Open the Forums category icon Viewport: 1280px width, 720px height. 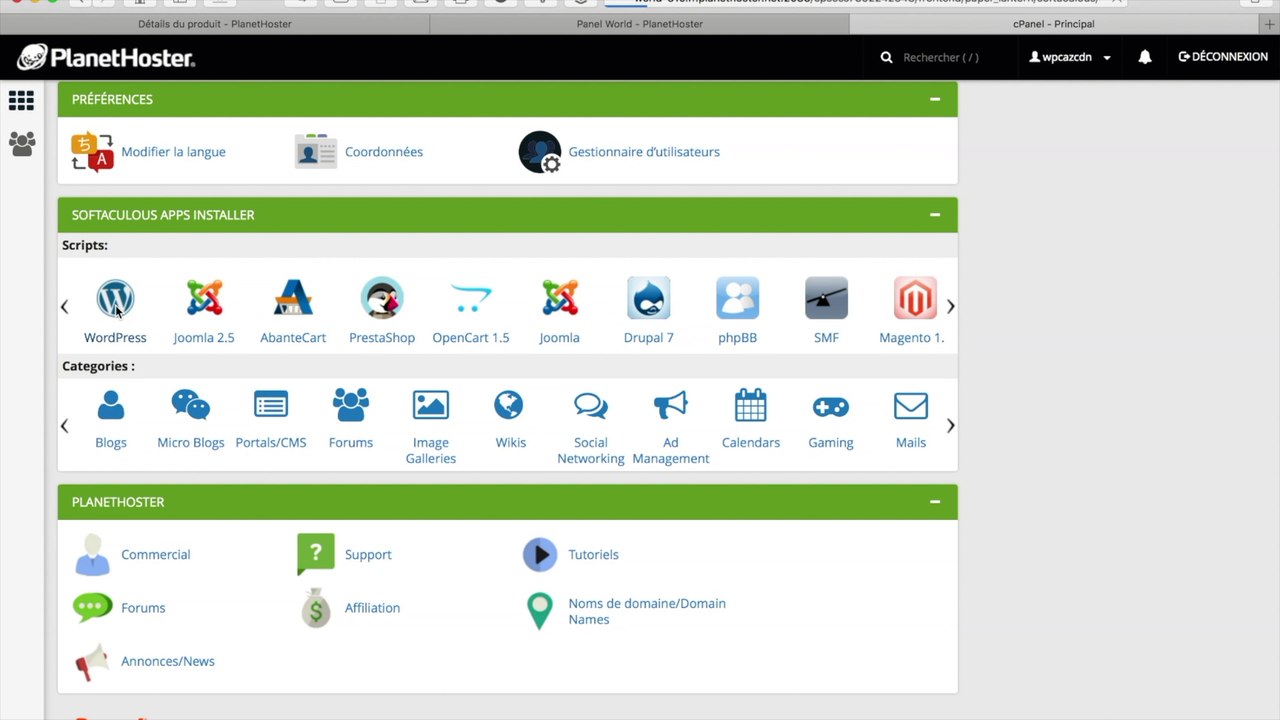(351, 405)
